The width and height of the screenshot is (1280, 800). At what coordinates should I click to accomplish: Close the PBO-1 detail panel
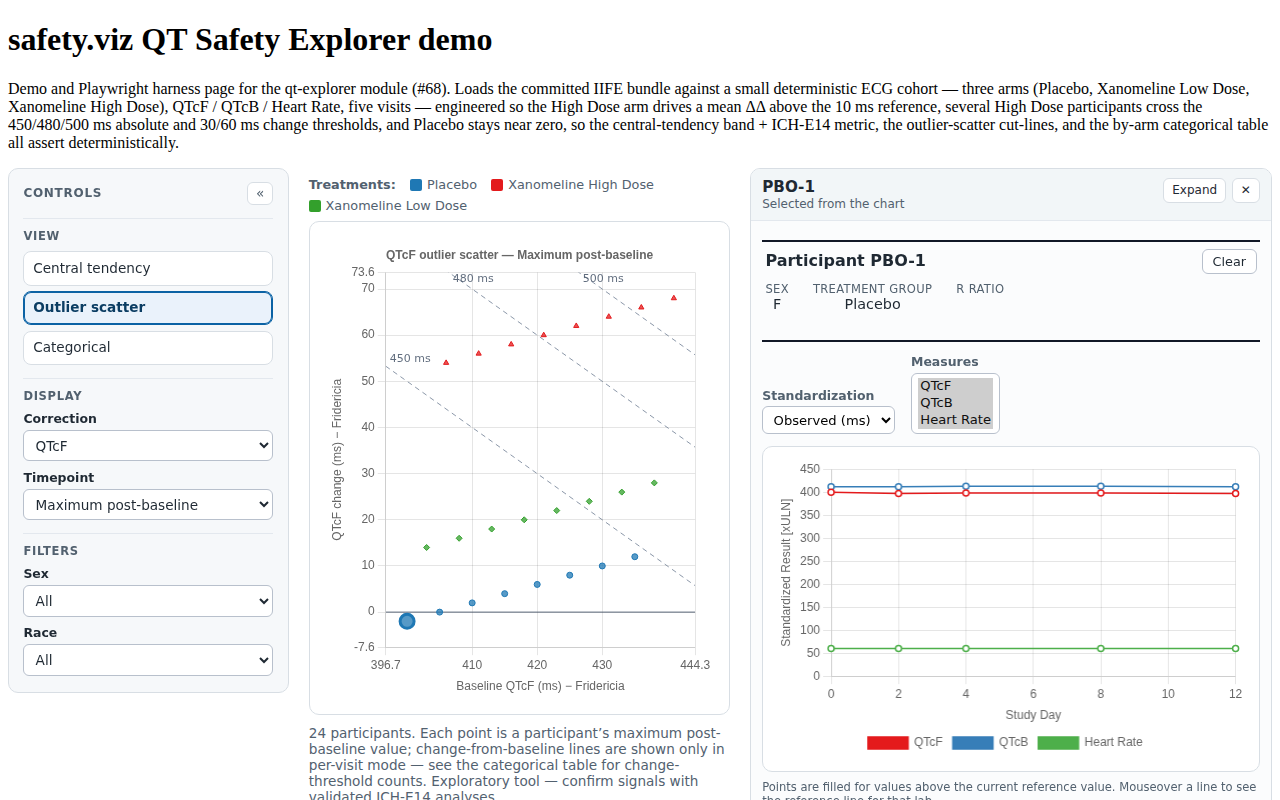pos(1245,190)
